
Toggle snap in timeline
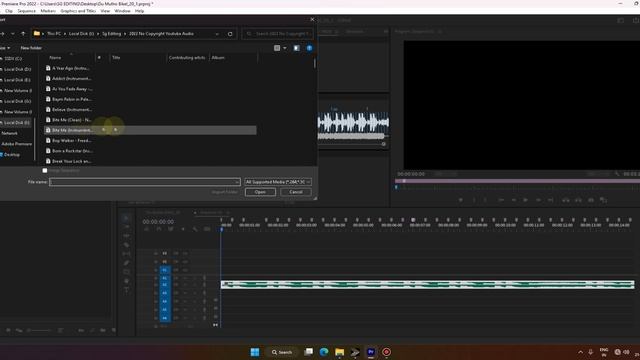pos(159,229)
